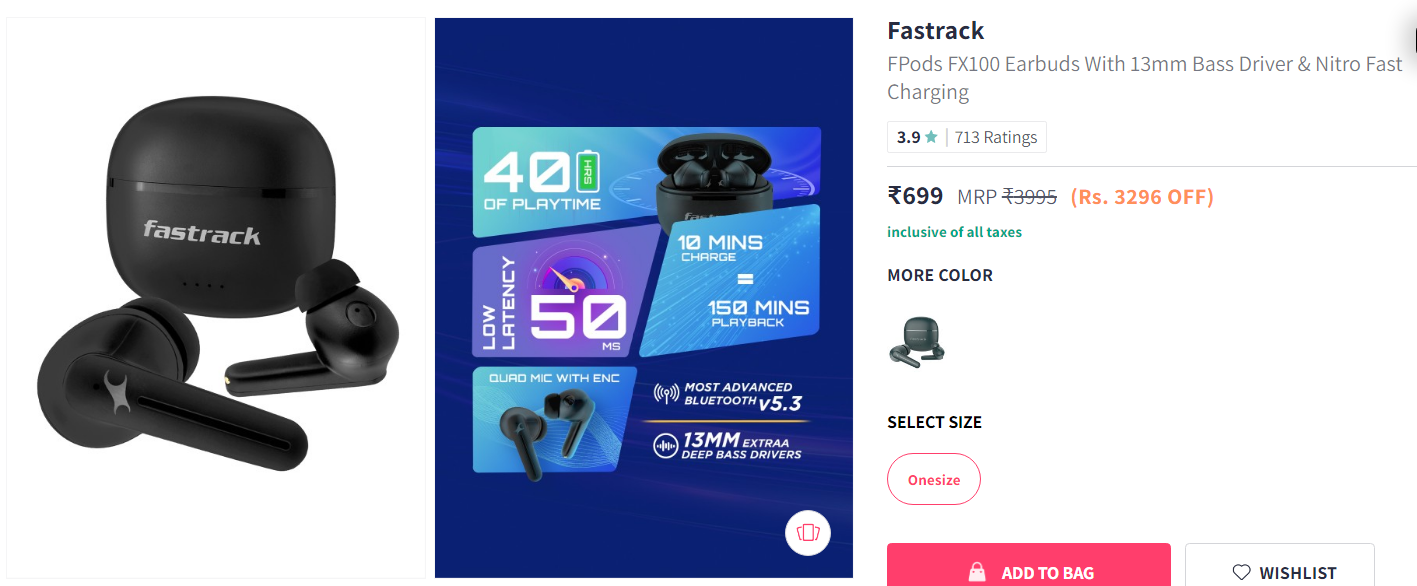This screenshot has height=586, width=1417.
Task: Click the heart icon on Wishlist
Action: coord(1241,573)
